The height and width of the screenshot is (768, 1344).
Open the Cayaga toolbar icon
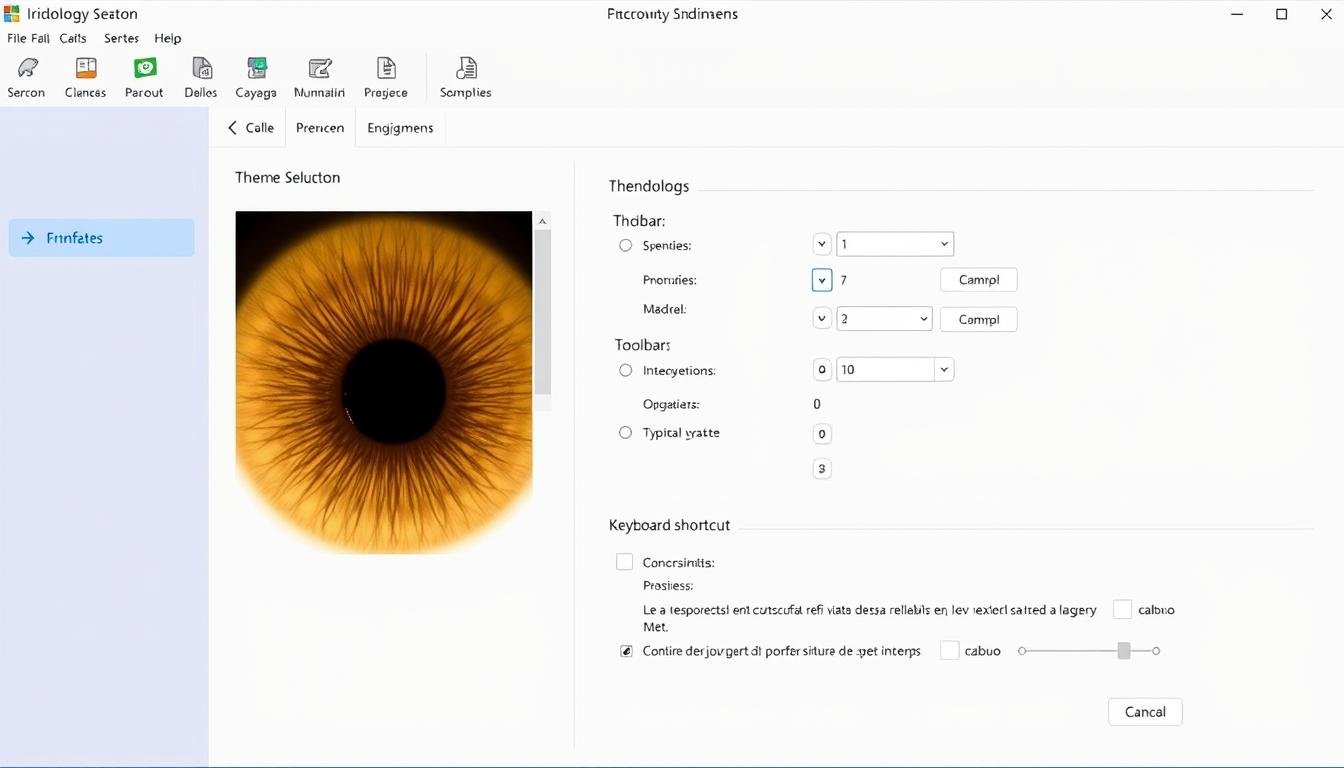click(256, 69)
